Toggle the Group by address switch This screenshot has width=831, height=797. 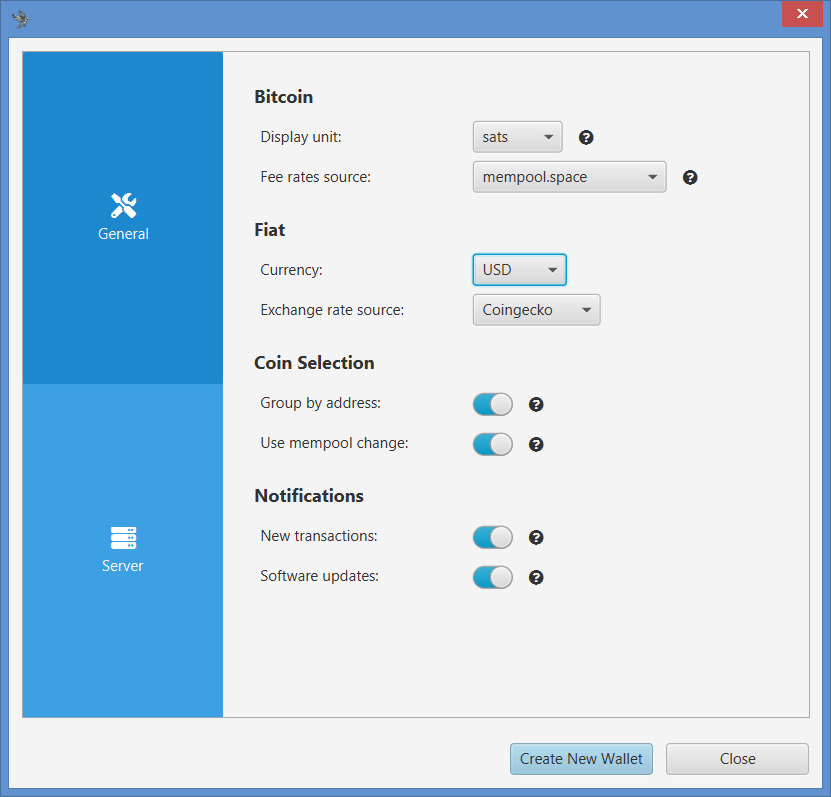tap(492, 404)
